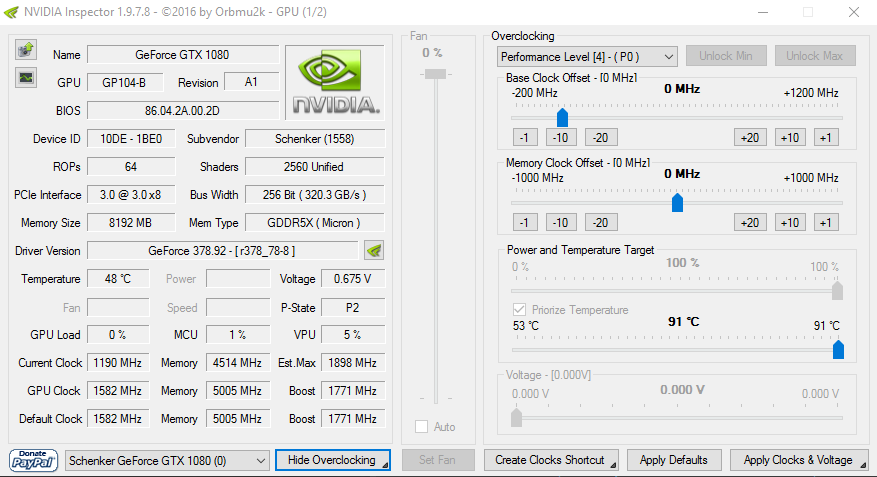Toggle the Auto fan checkbox
Screen dimensions: 877x477
pos(422,427)
